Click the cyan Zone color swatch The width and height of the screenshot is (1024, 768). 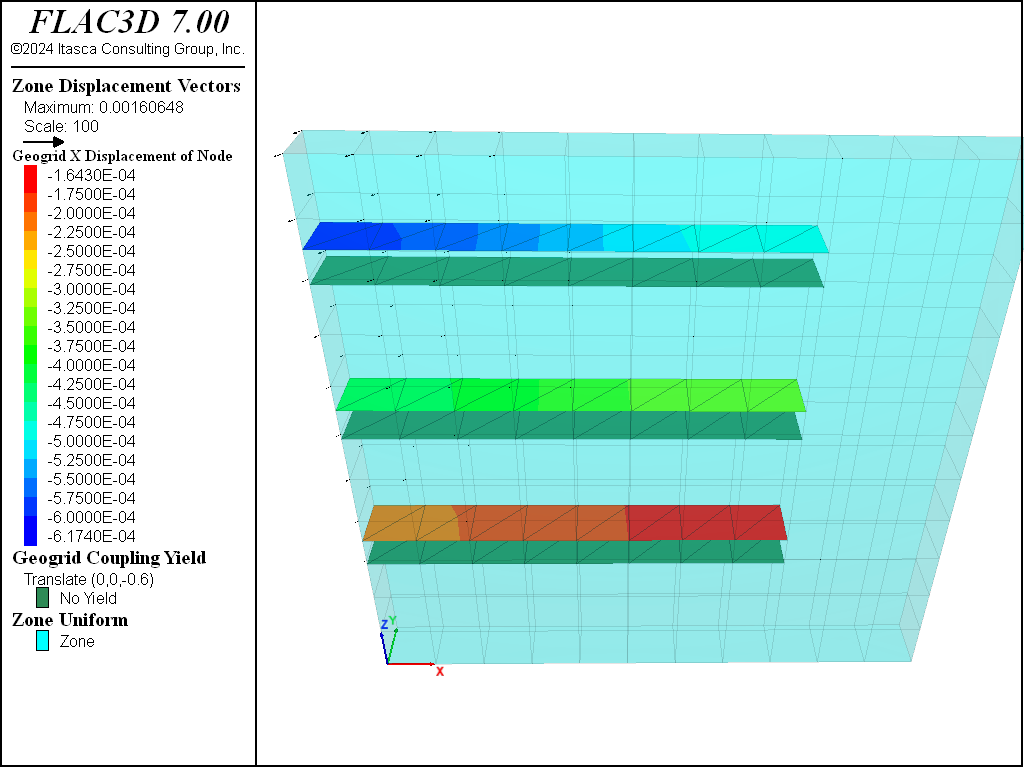(42, 641)
